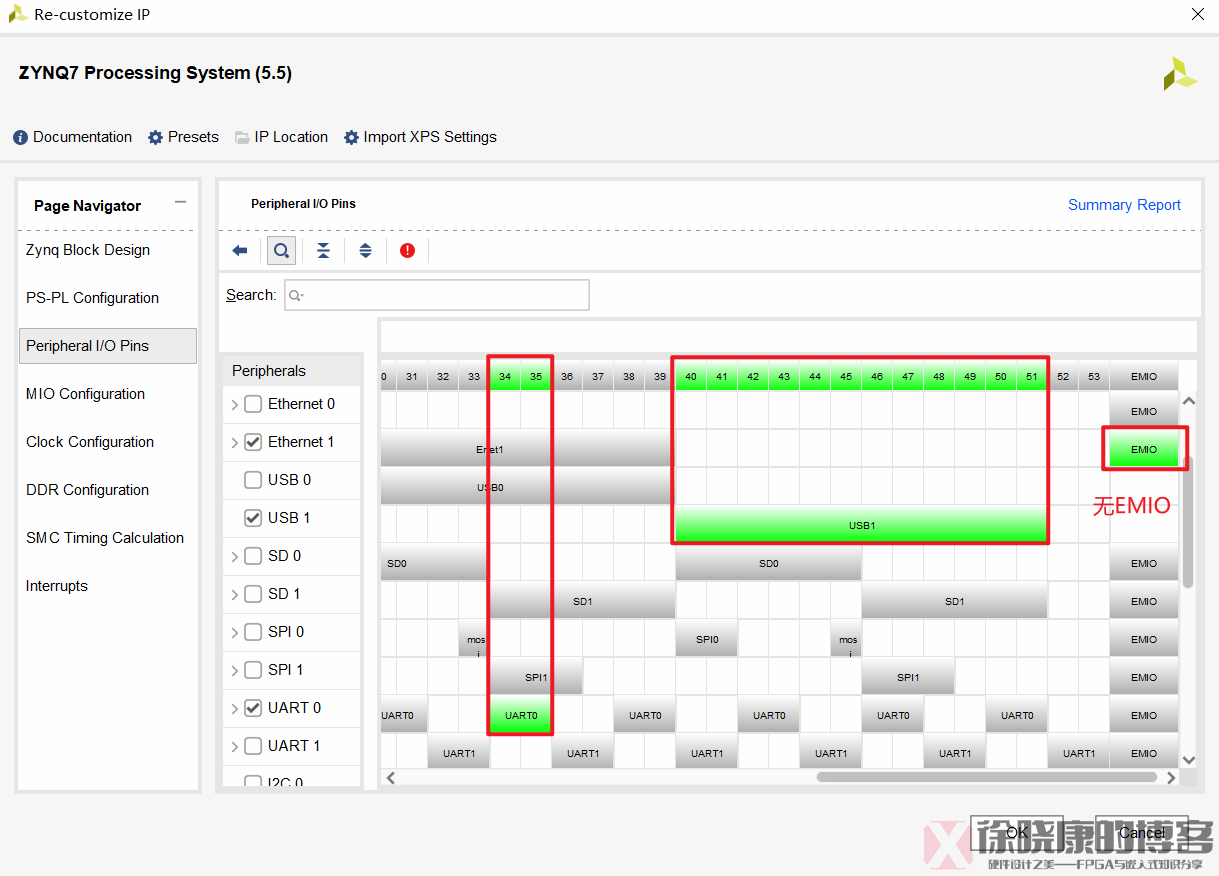The width and height of the screenshot is (1219, 876).
Task: Toggle the search magnifier toolbar icon
Action: pos(281,251)
